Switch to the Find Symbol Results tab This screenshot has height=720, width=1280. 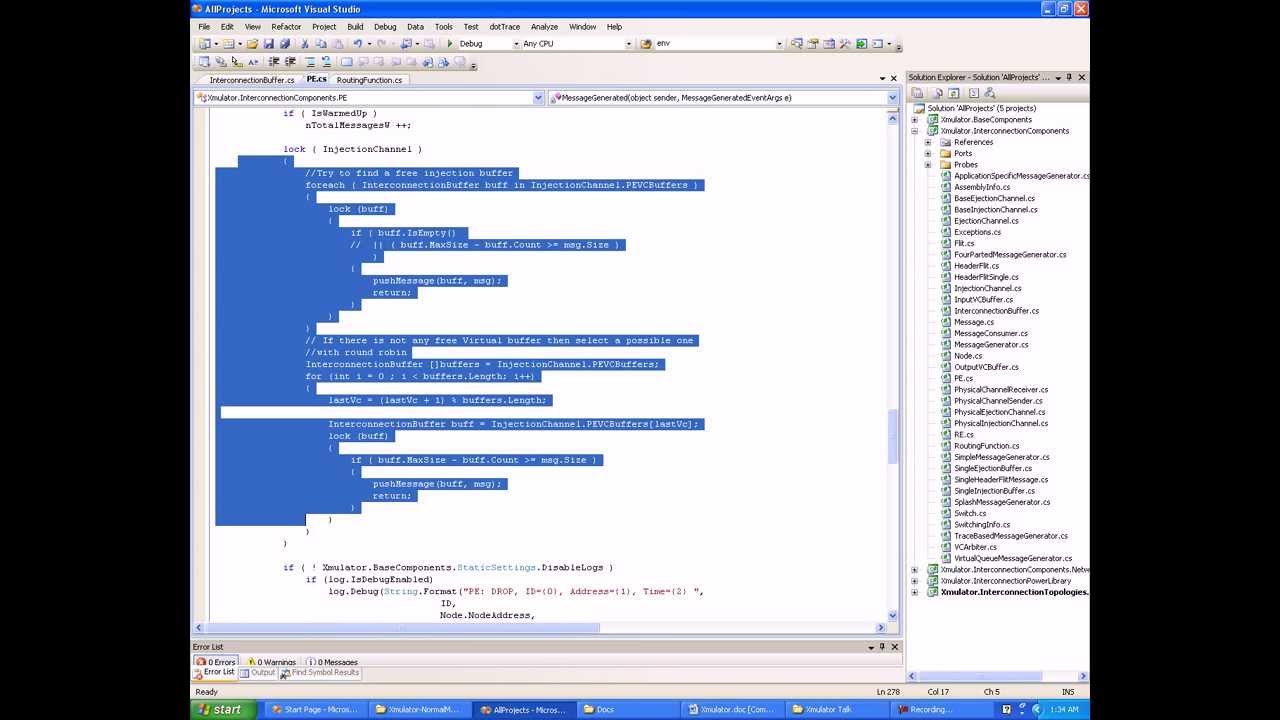tap(320, 673)
